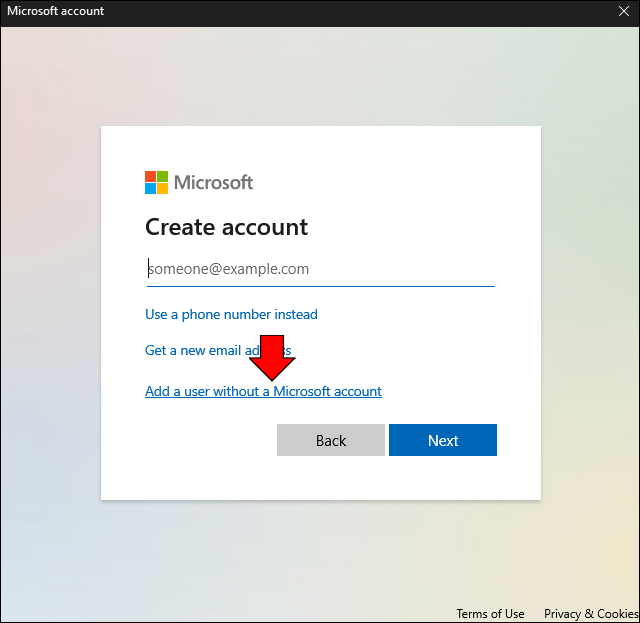Open the Privacy & Cookies link
The image size is (640, 623).
click(591, 614)
